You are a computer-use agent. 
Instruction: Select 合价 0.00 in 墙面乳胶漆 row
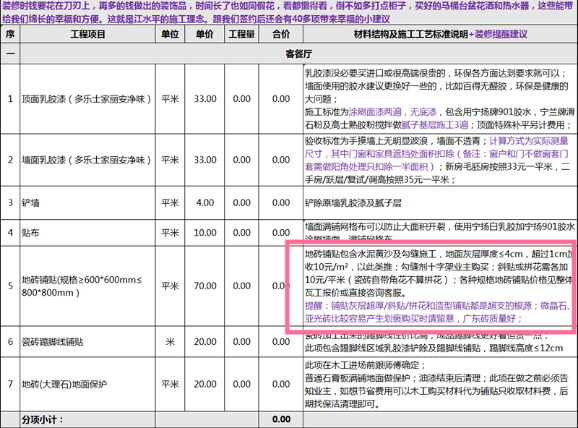click(x=281, y=160)
